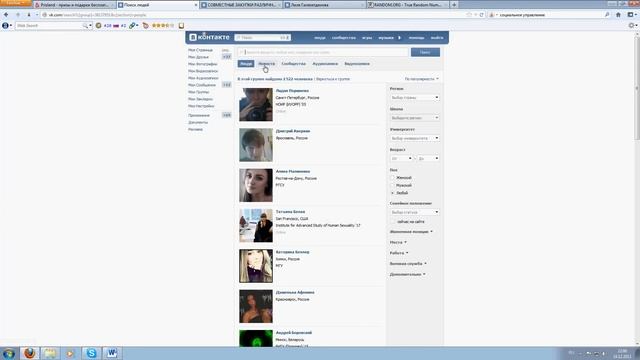The height and width of the screenshot is (360, 640).
Task: Expand the Военная служба filter section
Action: coord(408,264)
